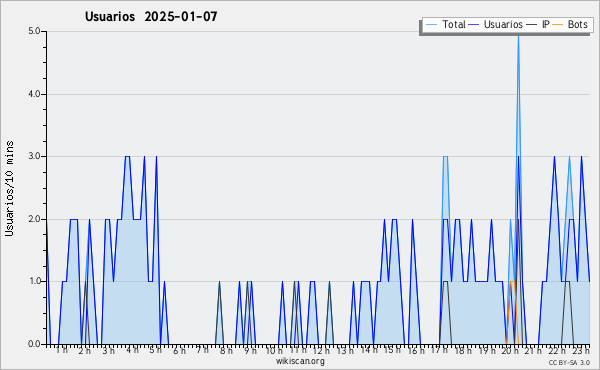Click the y-axis value 2.0
Image resolution: width=600 pixels, height=370 pixels.
tap(34, 219)
